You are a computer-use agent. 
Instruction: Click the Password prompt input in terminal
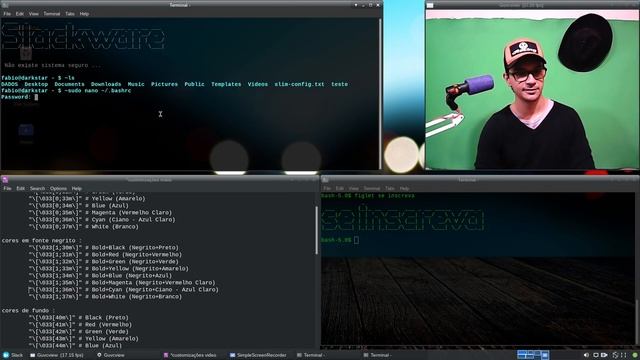36,97
